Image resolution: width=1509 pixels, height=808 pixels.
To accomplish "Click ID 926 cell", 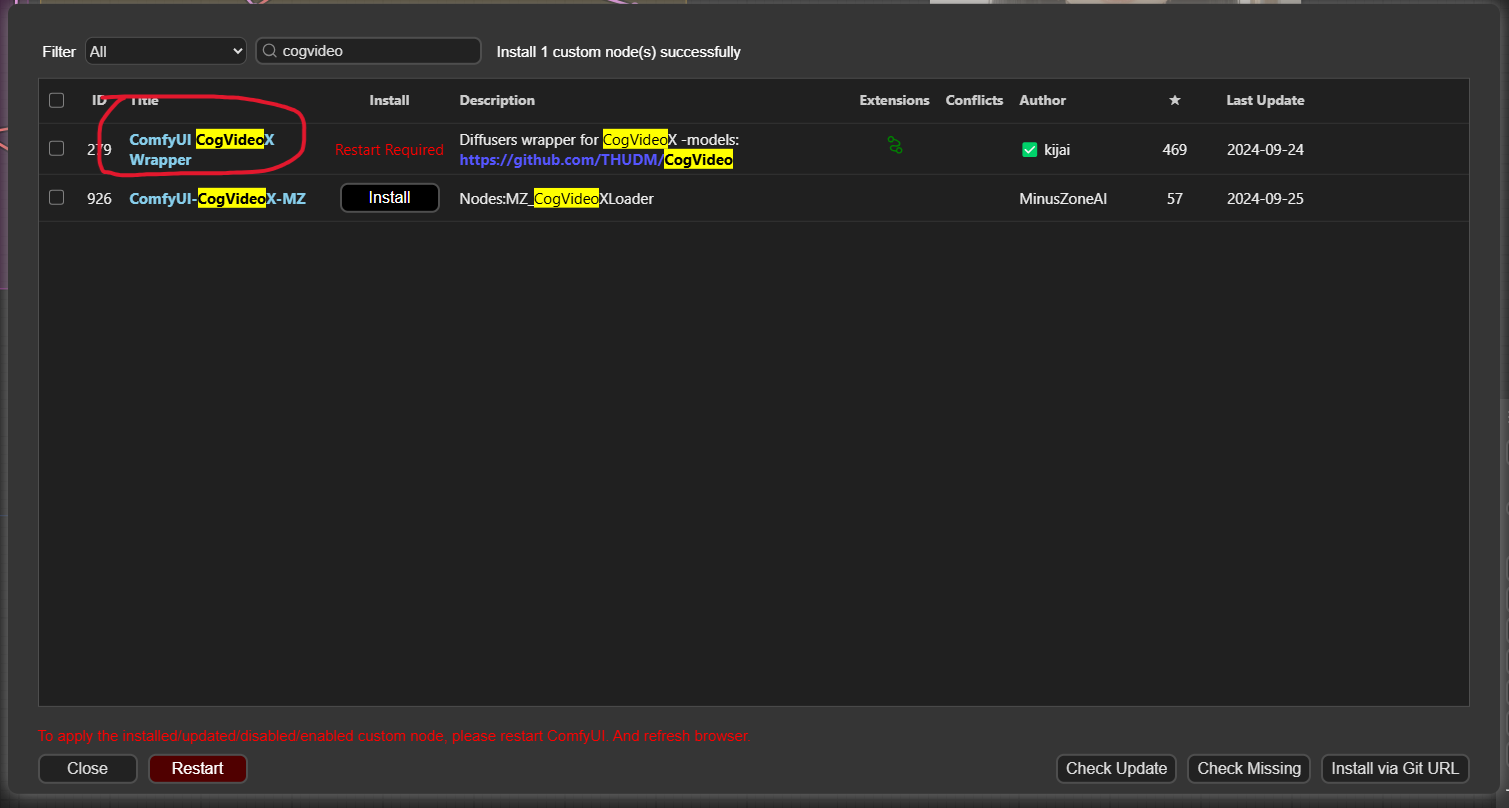I will click(x=99, y=199).
